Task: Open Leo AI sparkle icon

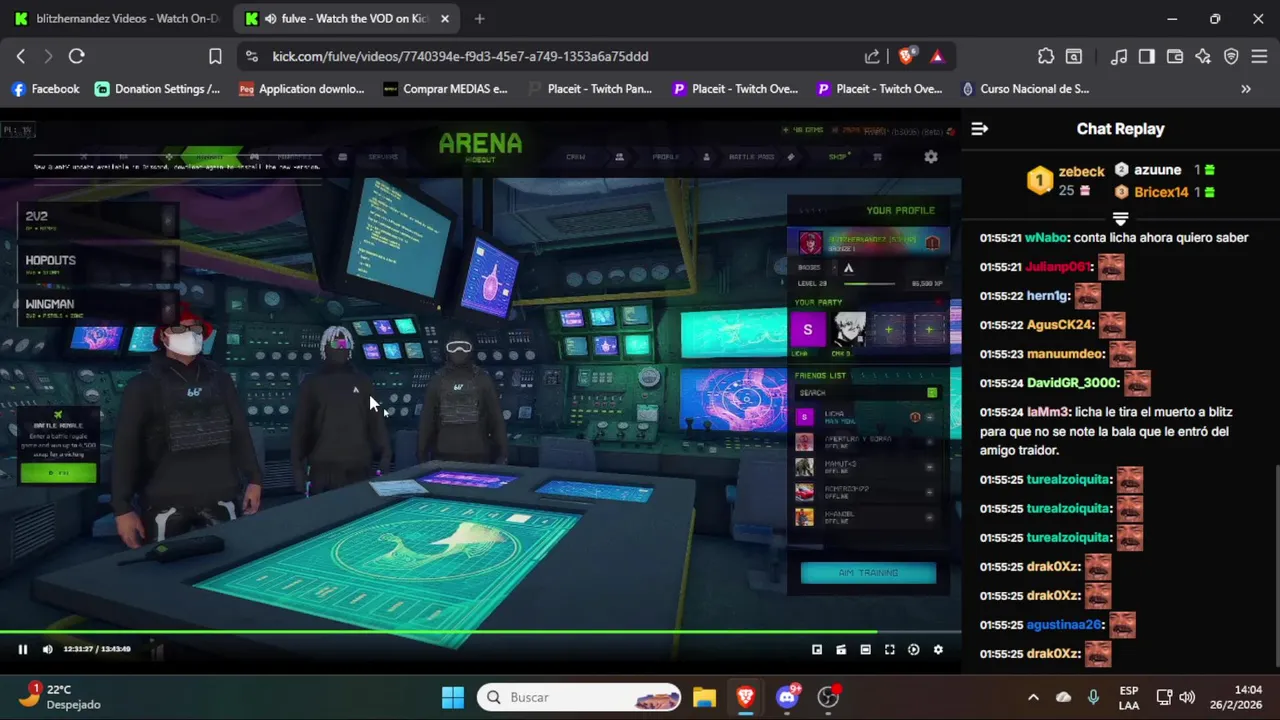Action: pyautogui.click(x=1203, y=56)
